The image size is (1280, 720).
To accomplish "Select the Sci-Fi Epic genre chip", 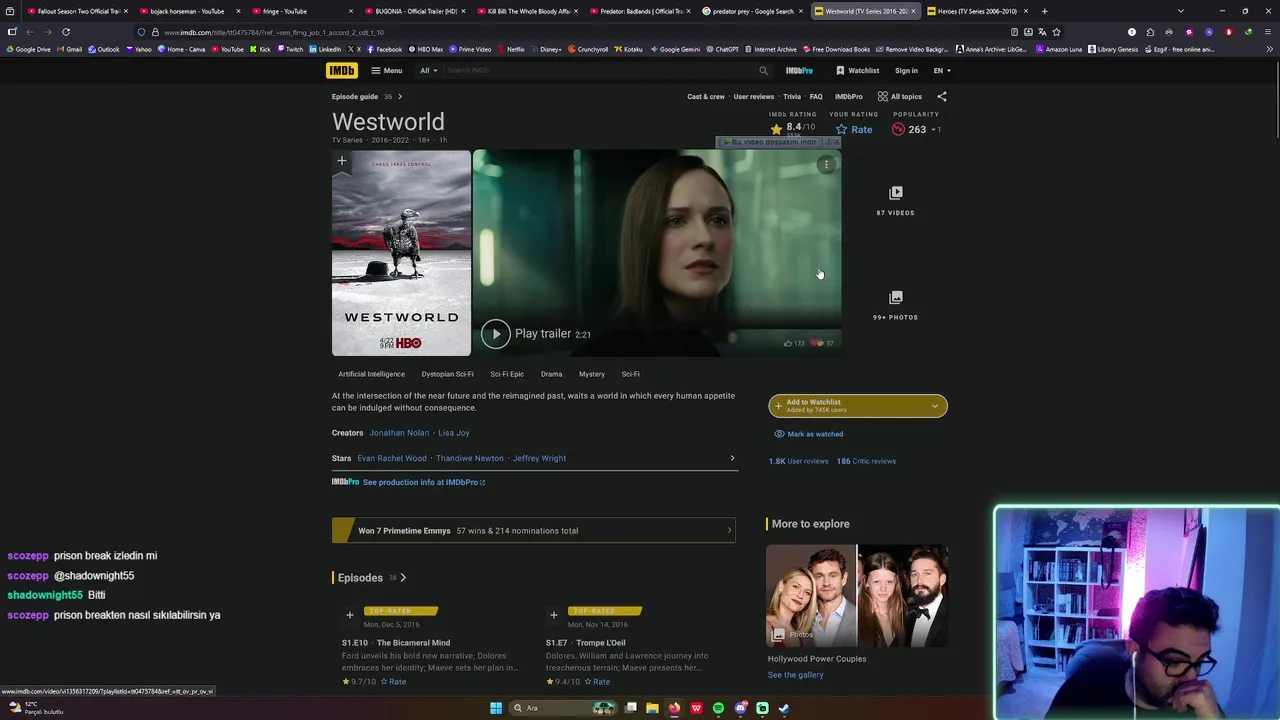I will tap(507, 374).
